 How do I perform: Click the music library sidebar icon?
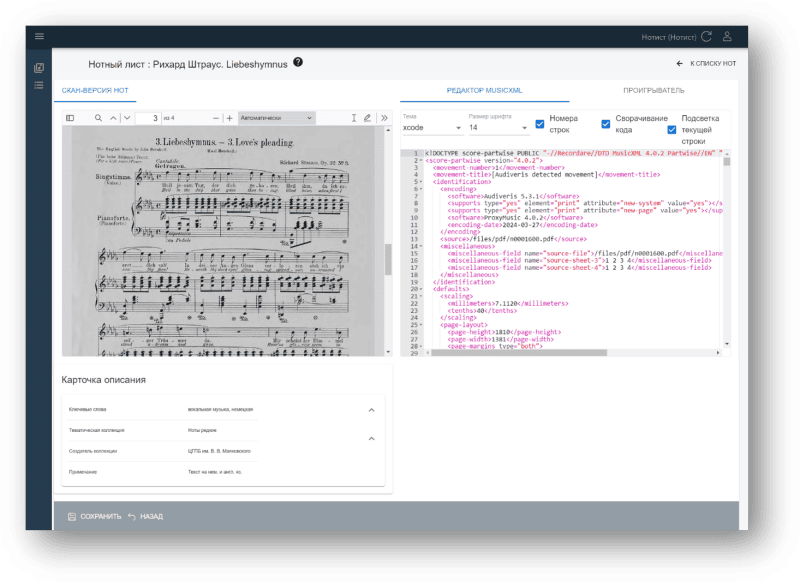click(x=39, y=68)
